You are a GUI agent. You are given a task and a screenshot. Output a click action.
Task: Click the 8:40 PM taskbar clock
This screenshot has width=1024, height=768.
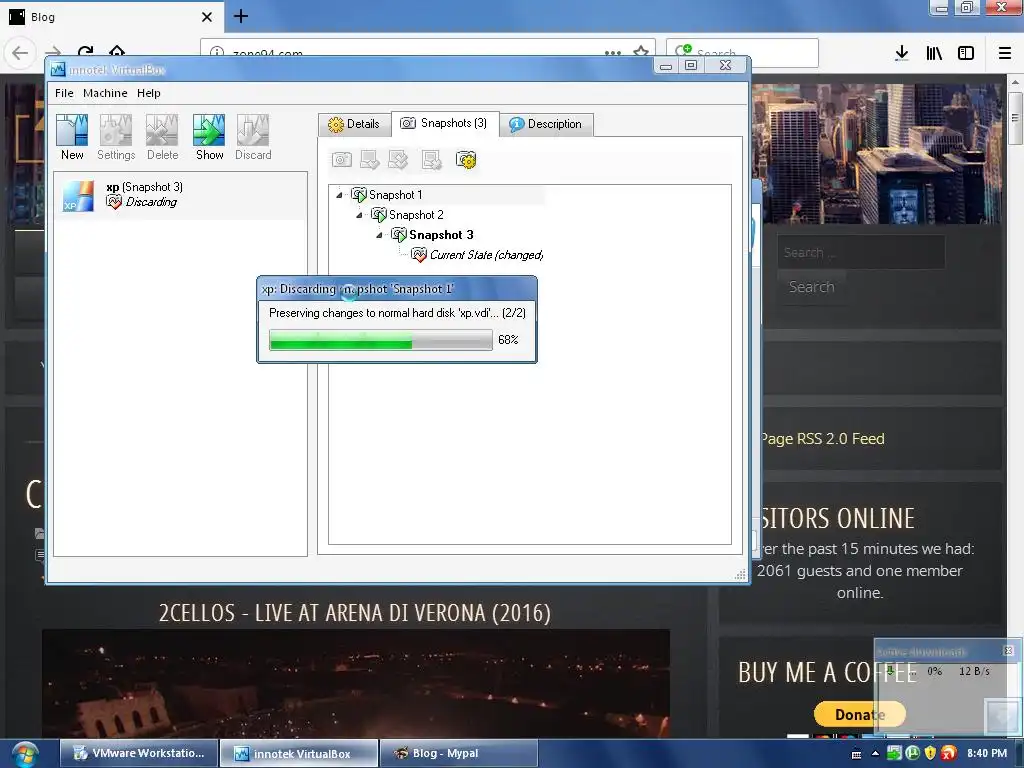(x=987, y=753)
